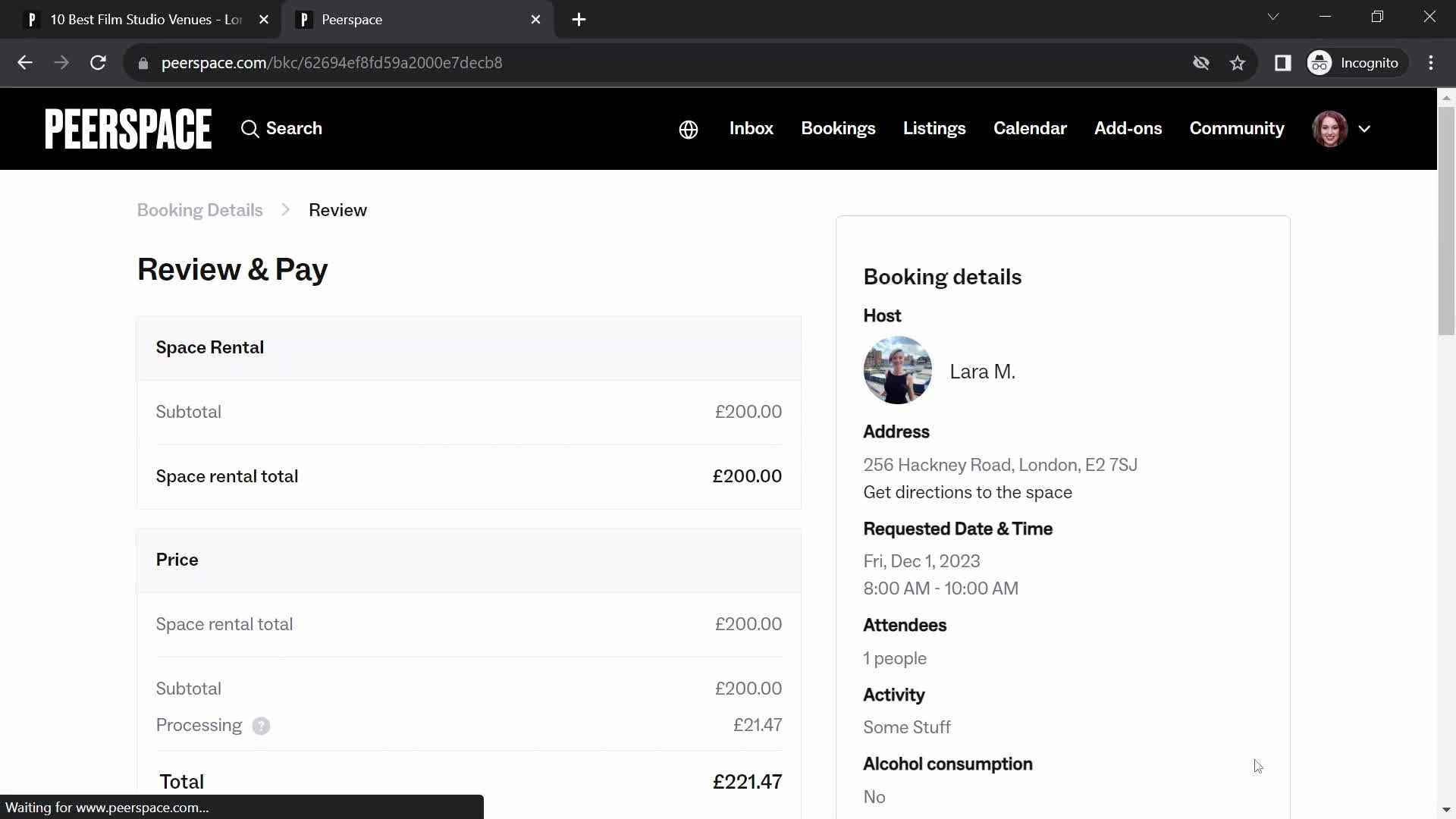Click the user profile avatar icon
1456x819 pixels.
[x=1332, y=128]
